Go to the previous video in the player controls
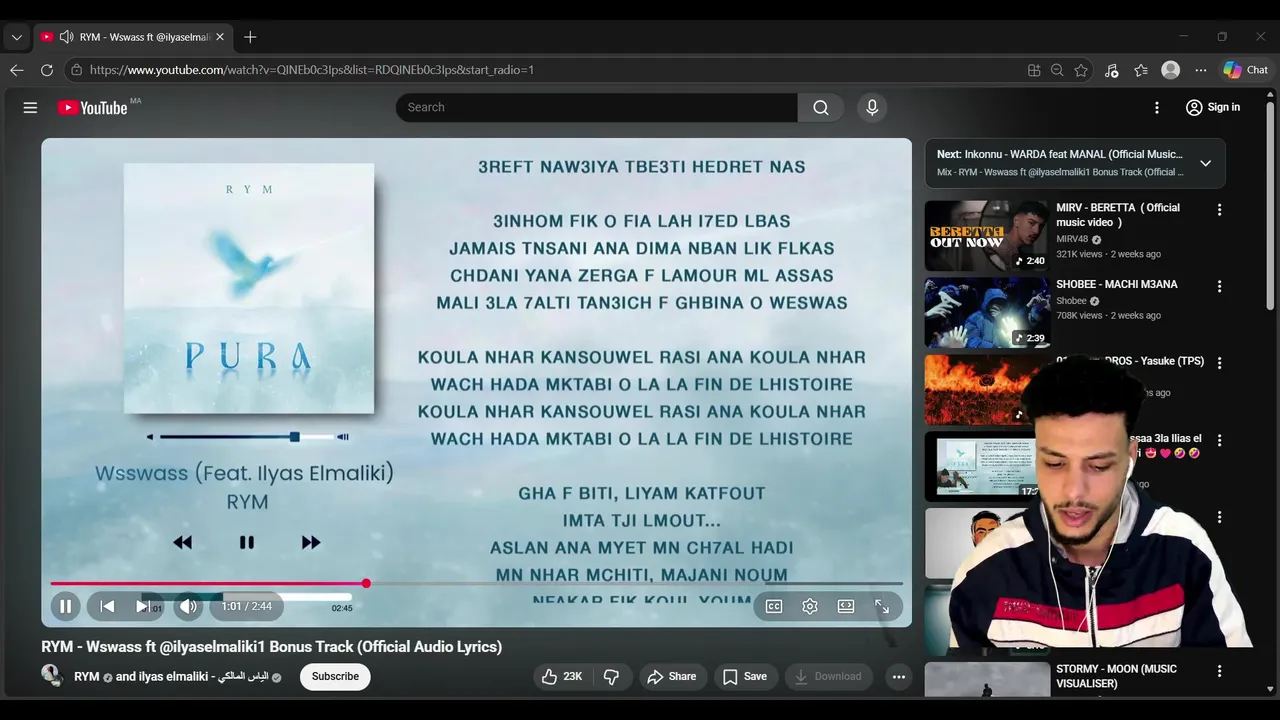1280x720 pixels. (107, 606)
